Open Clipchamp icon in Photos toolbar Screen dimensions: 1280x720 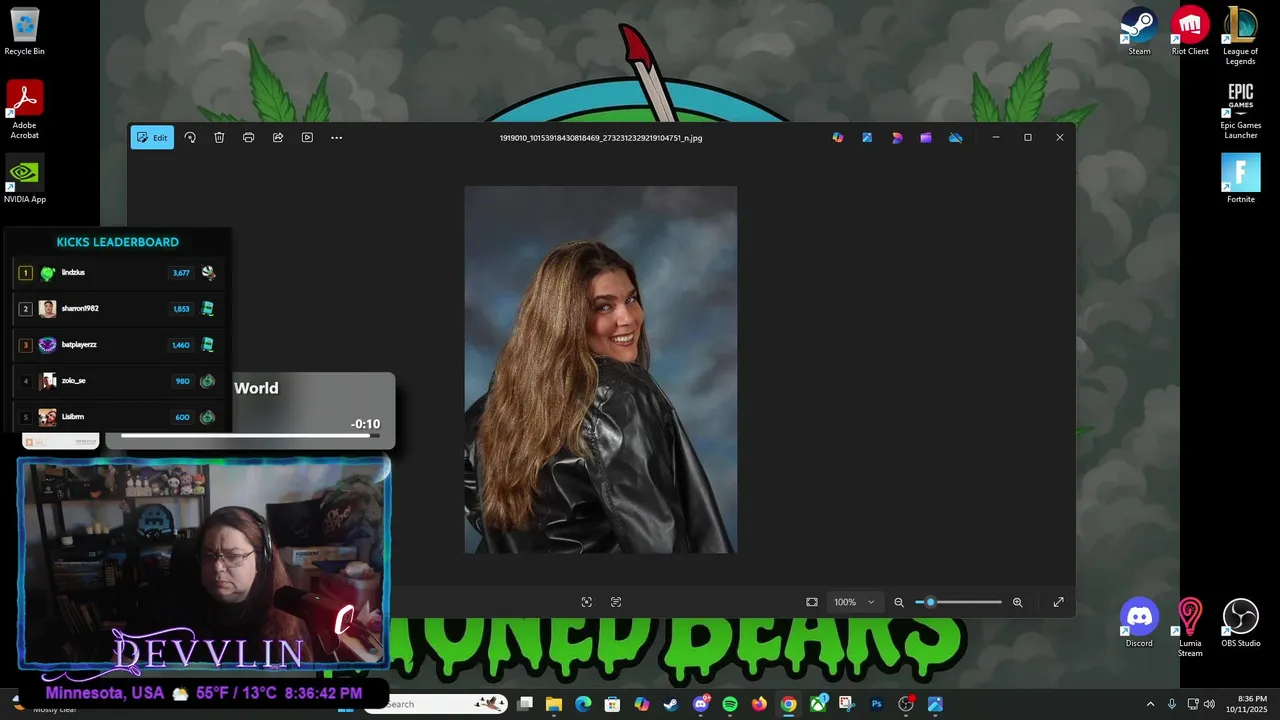[926, 138]
